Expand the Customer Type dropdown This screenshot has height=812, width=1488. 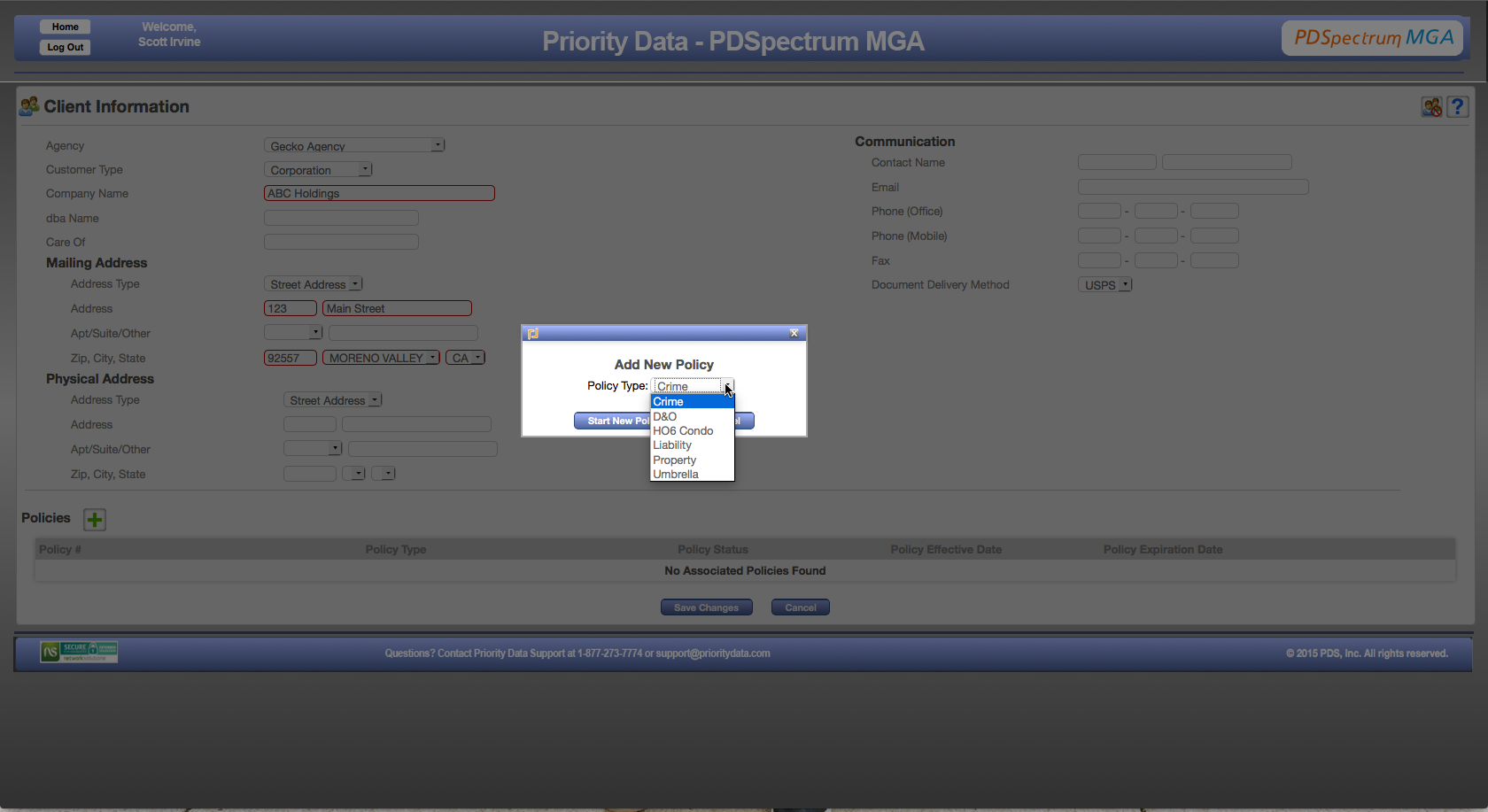(x=318, y=170)
